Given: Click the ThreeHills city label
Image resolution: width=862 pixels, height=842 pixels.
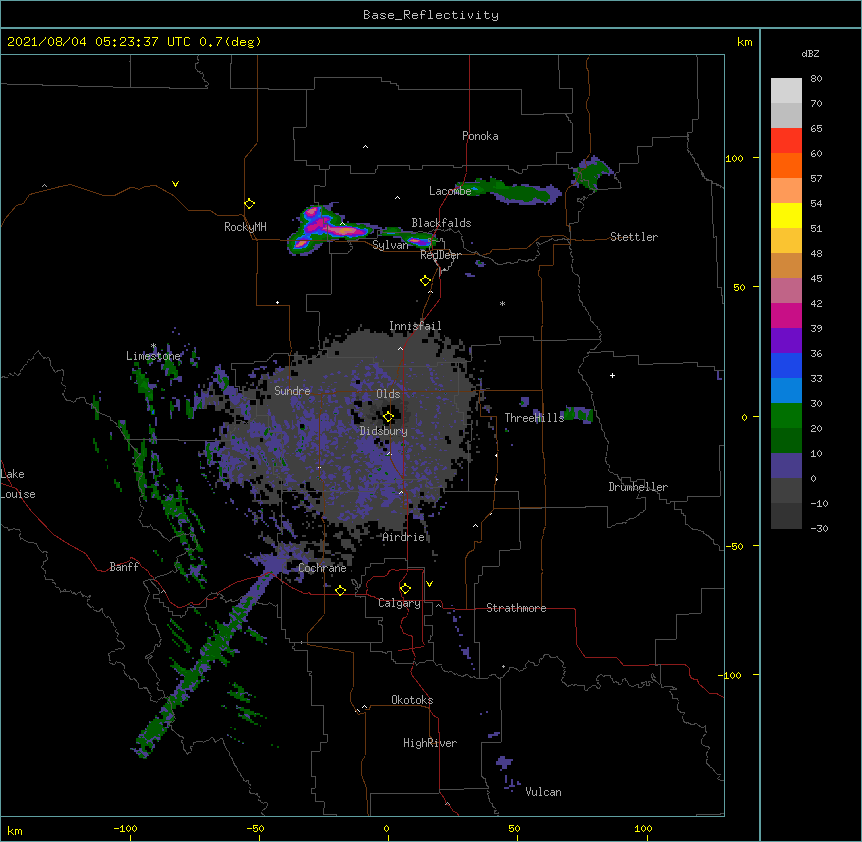Looking at the screenshot, I should [534, 418].
